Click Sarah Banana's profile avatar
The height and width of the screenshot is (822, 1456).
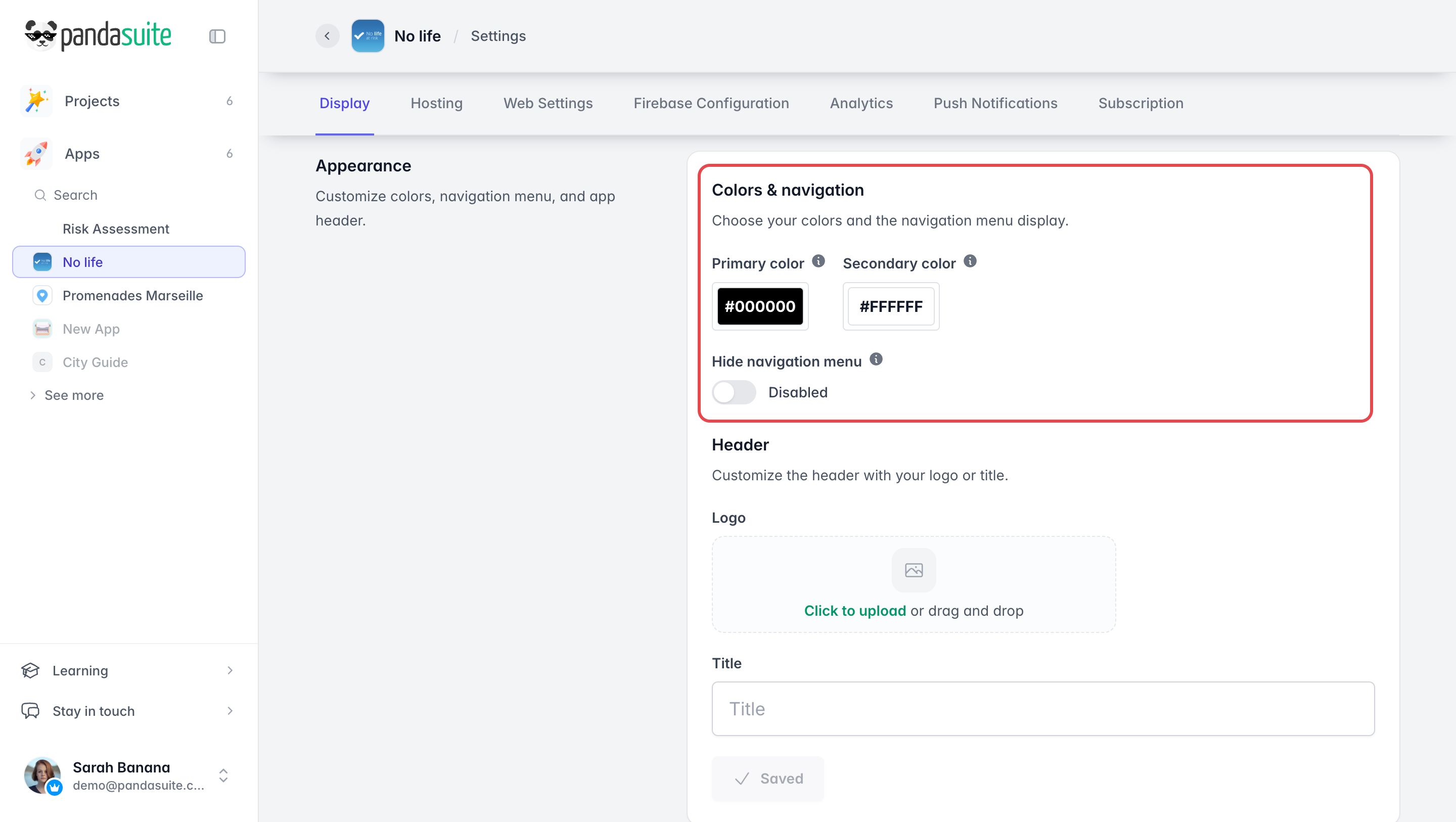coord(42,775)
